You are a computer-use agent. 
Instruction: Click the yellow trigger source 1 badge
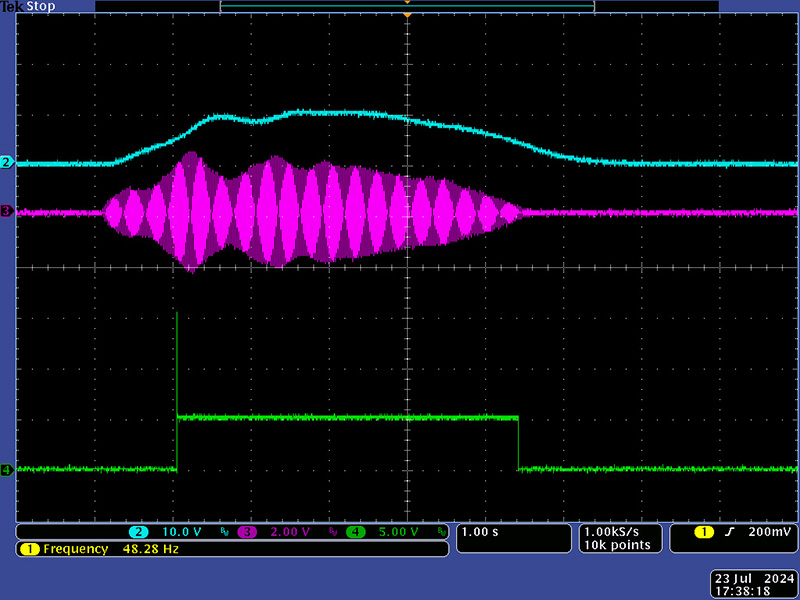(706, 532)
